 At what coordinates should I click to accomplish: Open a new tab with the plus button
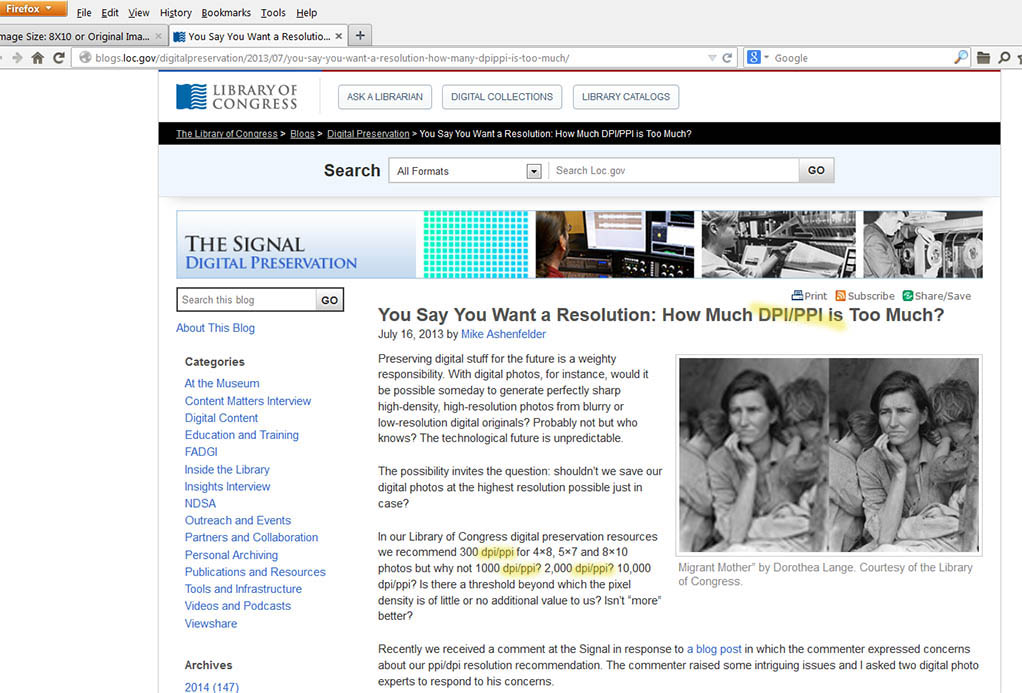pos(360,35)
